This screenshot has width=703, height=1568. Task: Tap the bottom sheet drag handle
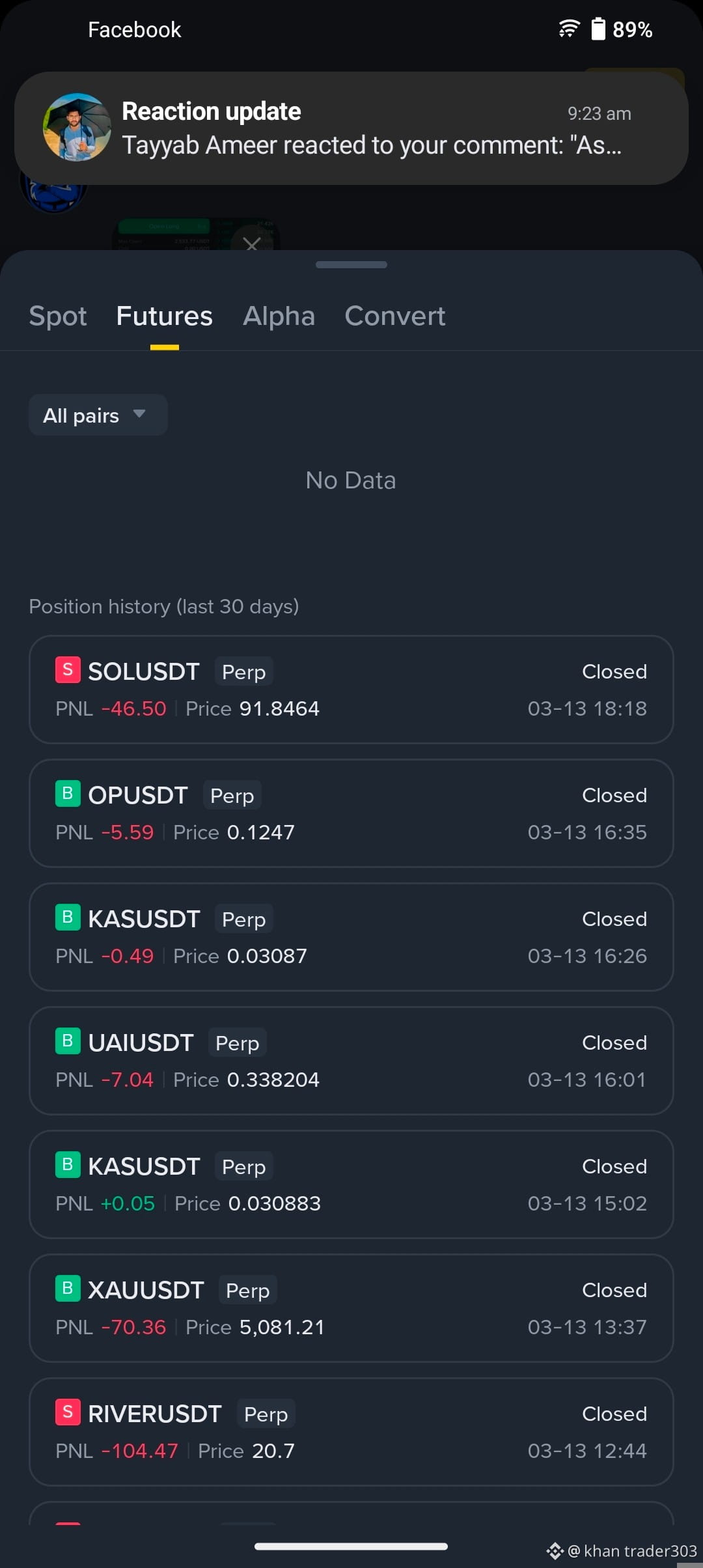(351, 264)
